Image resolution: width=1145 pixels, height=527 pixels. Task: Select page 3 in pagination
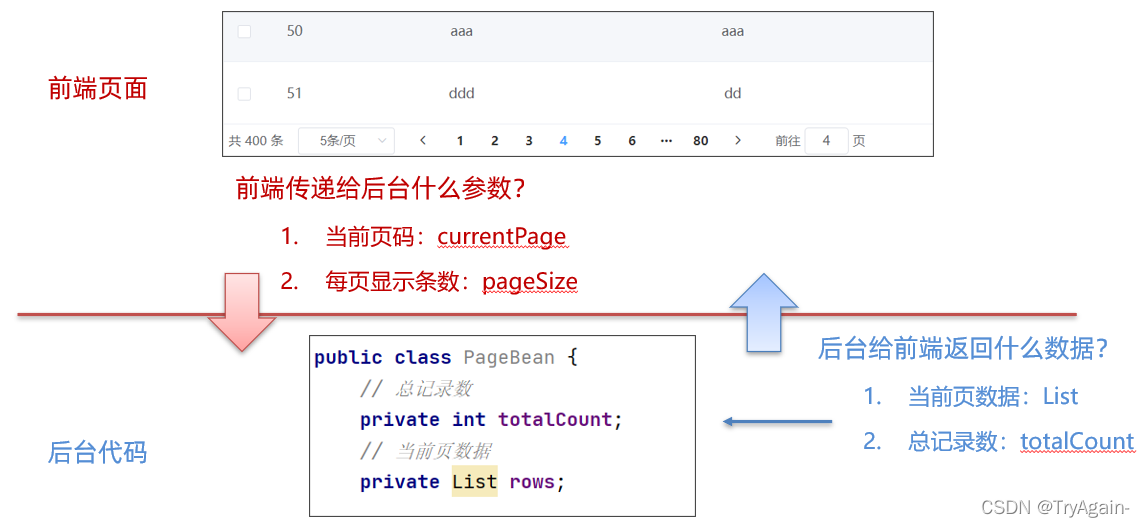(x=529, y=142)
